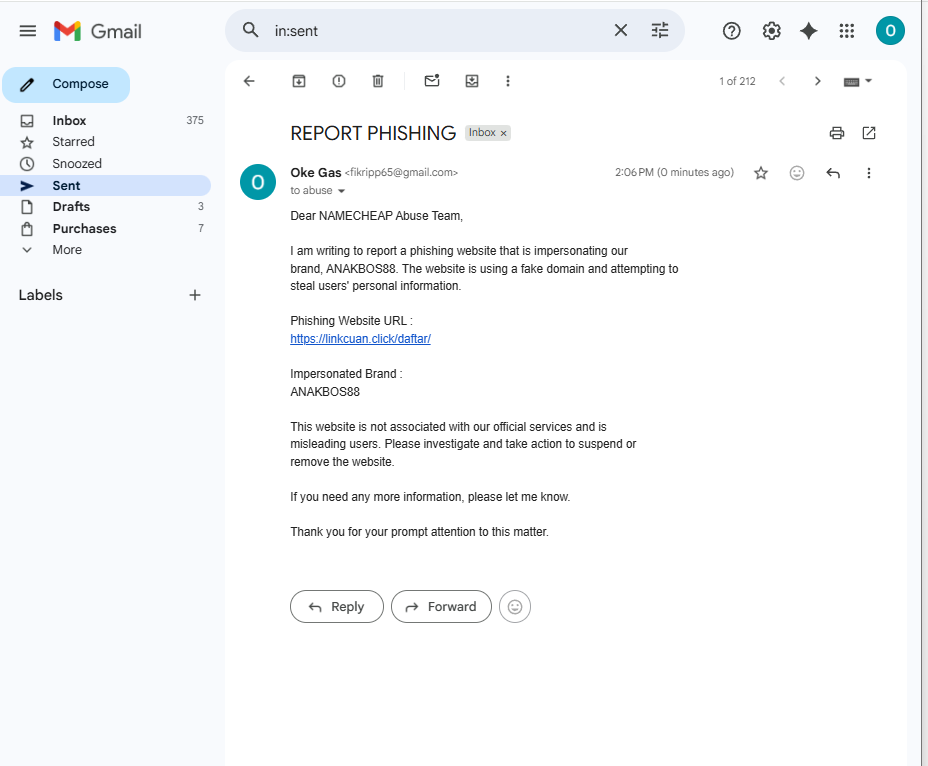
Task: Open the Purchases folder
Action: tap(105, 228)
